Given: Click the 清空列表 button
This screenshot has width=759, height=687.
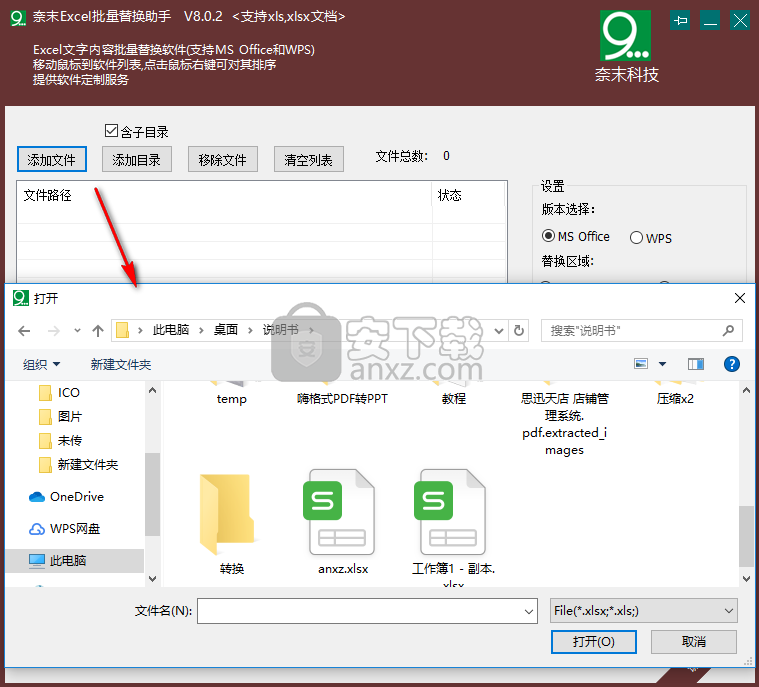Looking at the screenshot, I should pos(309,159).
